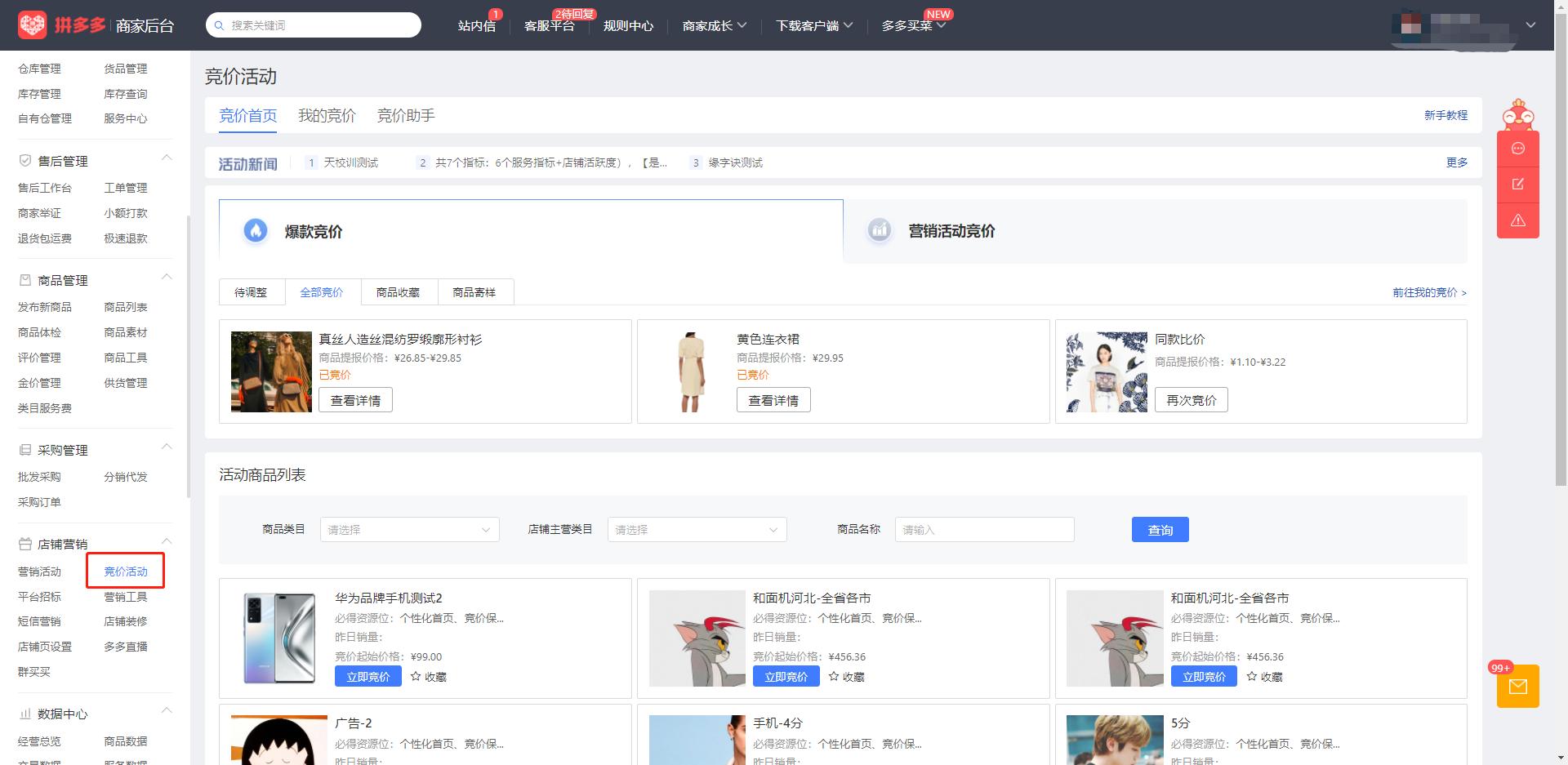This screenshot has height=765, width=1568.
Task: Open the mail envelope icon with 99+ badge
Action: (1518, 686)
